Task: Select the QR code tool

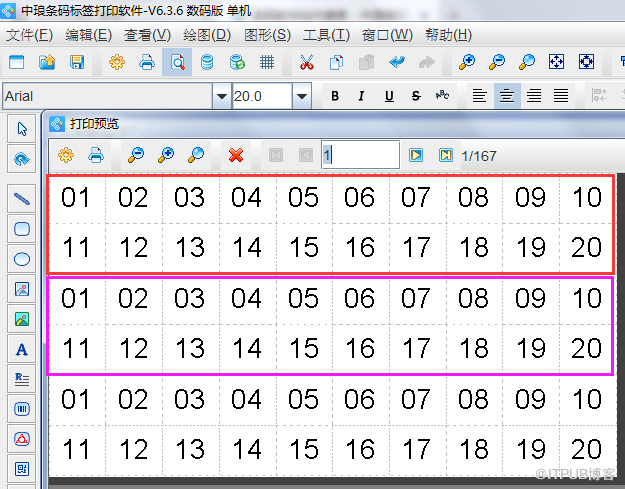Action: [x=22, y=469]
